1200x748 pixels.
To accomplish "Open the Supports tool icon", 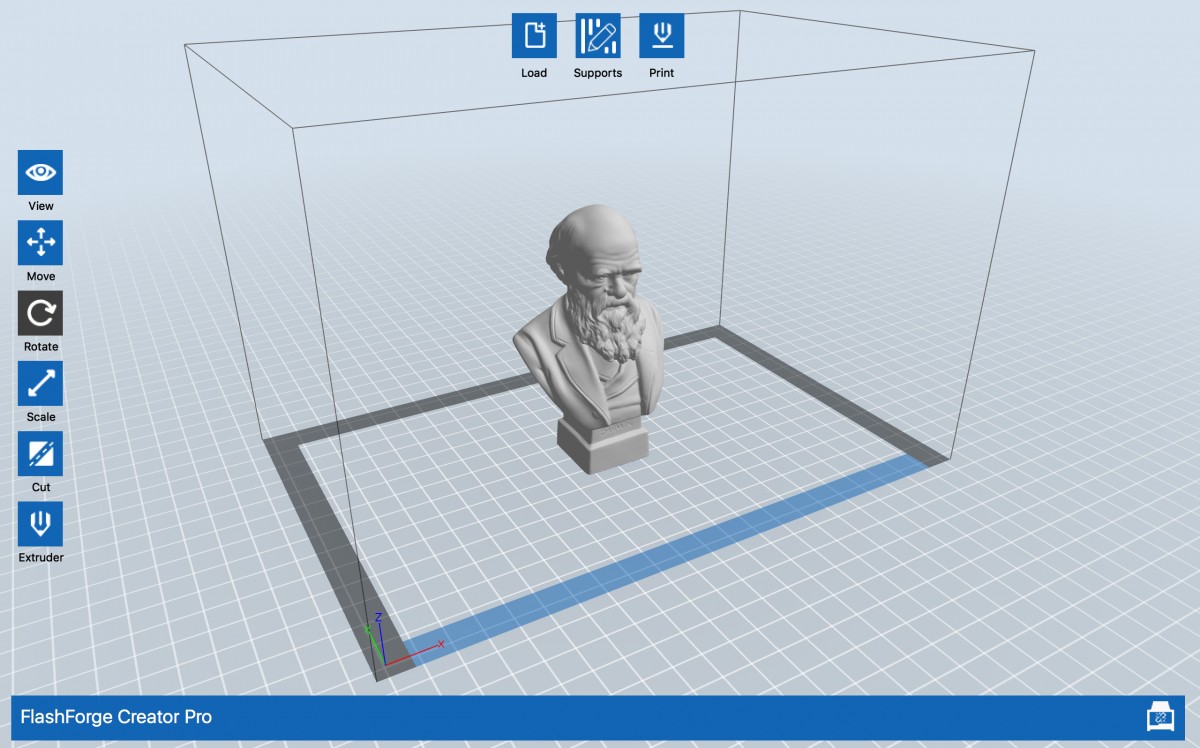I will click(597, 36).
